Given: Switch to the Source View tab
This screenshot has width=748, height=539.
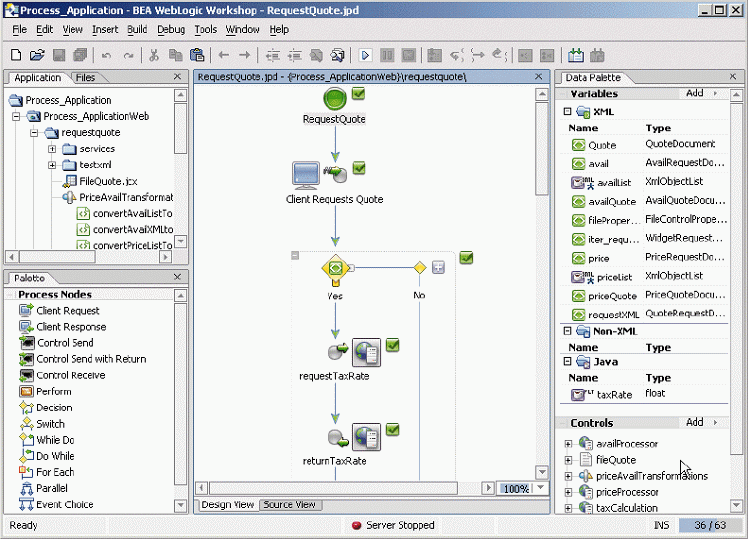Looking at the screenshot, I should (290, 504).
